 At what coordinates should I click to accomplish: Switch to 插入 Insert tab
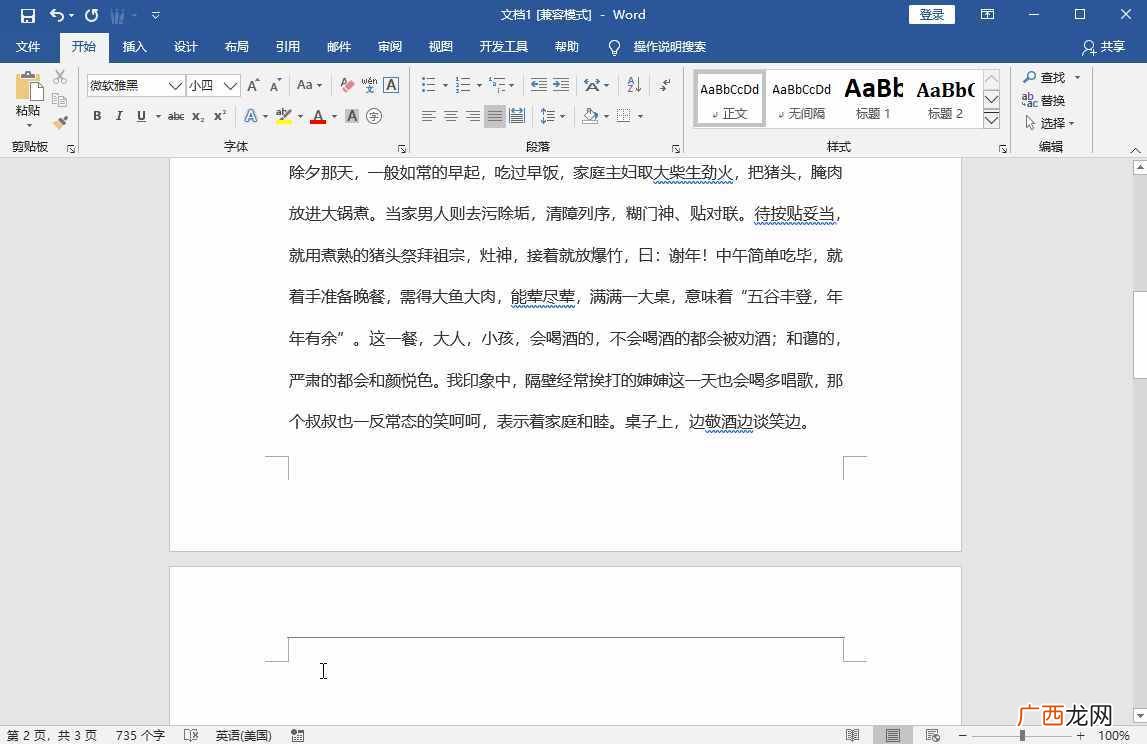[x=135, y=47]
